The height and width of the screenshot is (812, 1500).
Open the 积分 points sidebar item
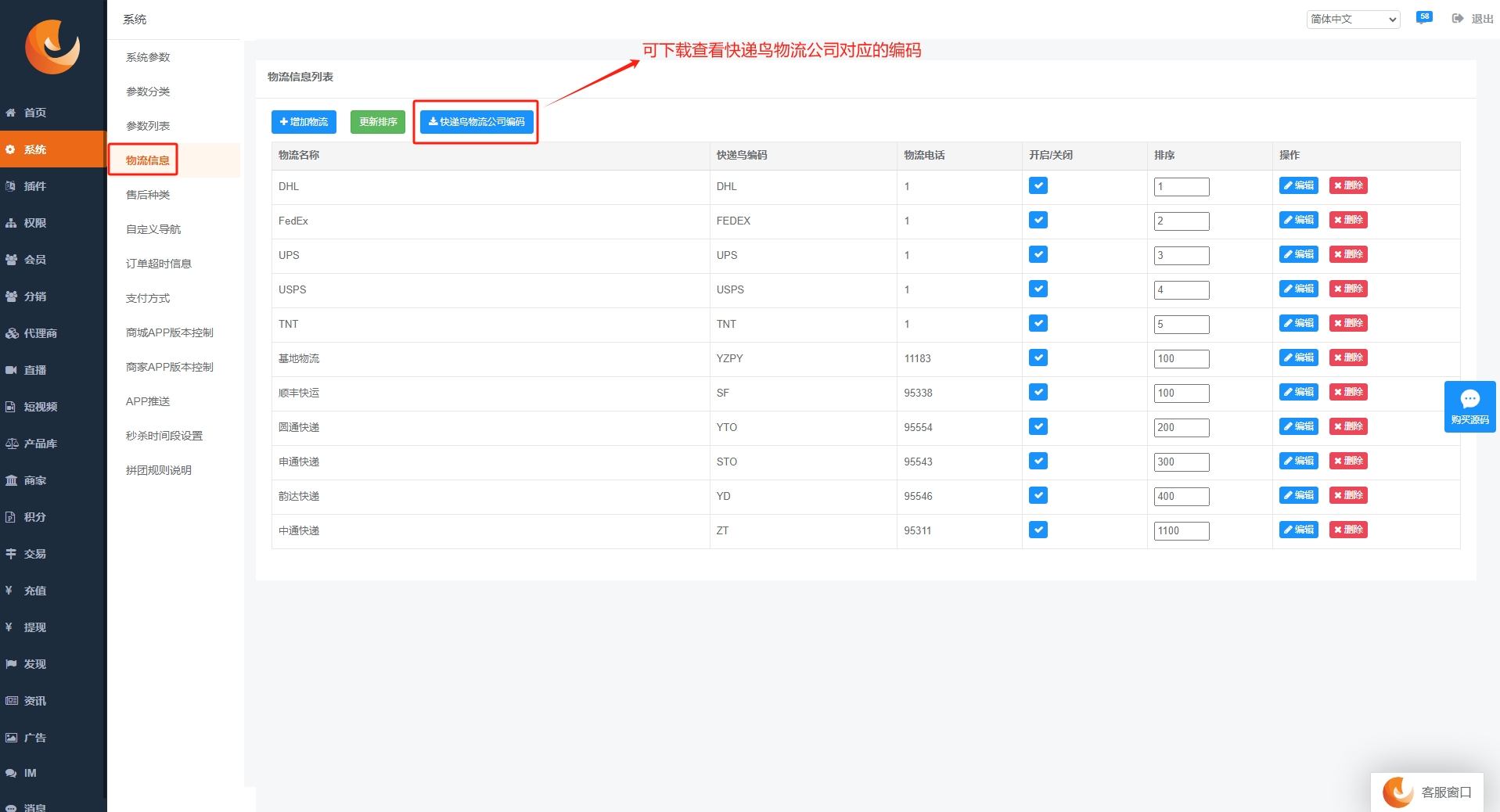[52, 517]
